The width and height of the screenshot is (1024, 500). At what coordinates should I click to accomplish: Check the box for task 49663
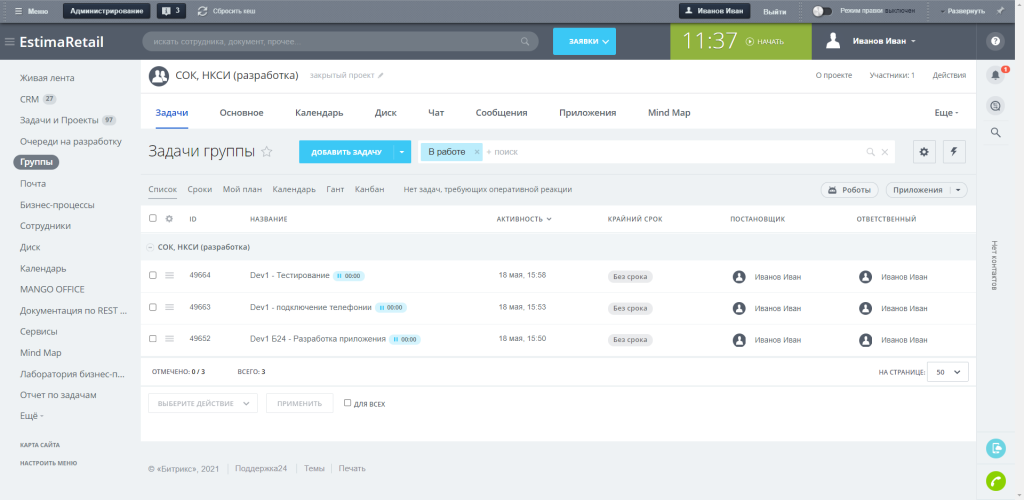coord(153,307)
